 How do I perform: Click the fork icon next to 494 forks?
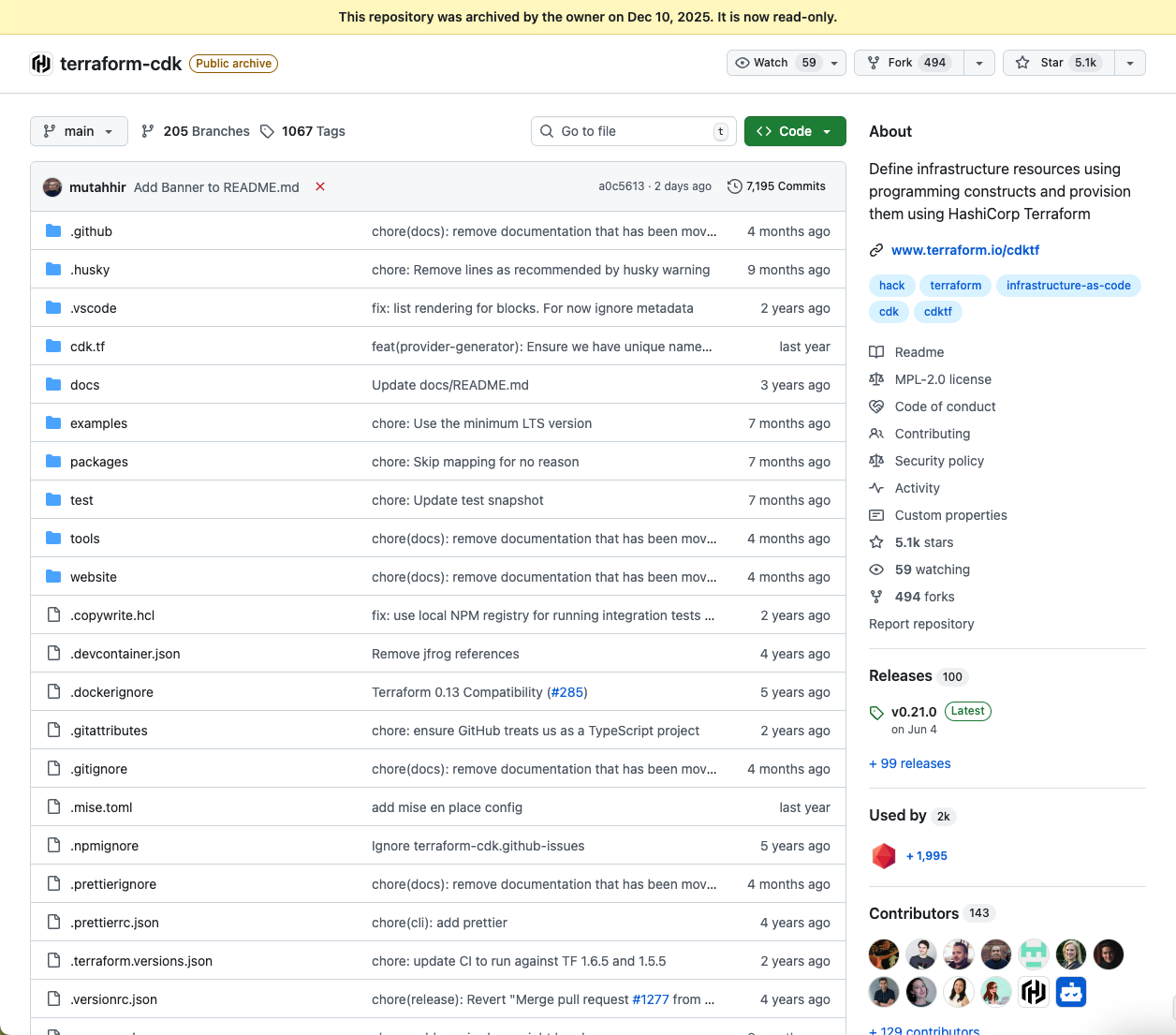[876, 597]
